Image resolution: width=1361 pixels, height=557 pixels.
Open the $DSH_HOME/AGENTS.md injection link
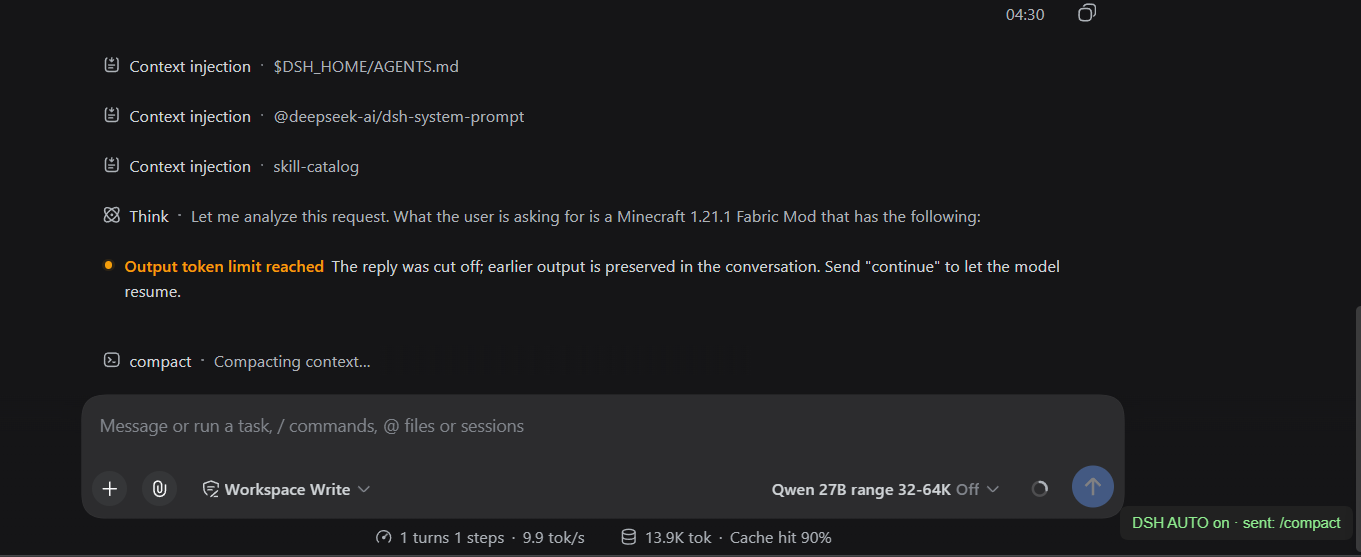click(x=366, y=66)
